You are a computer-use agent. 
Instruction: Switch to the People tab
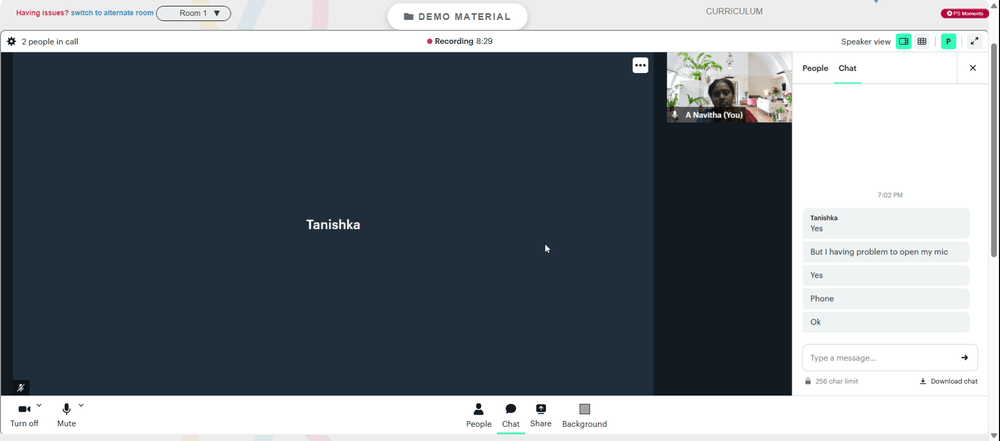[x=815, y=68]
